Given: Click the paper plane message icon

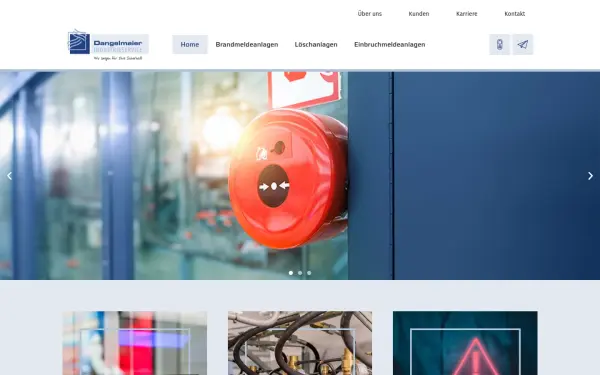Looking at the screenshot, I should pyautogui.click(x=523, y=45).
